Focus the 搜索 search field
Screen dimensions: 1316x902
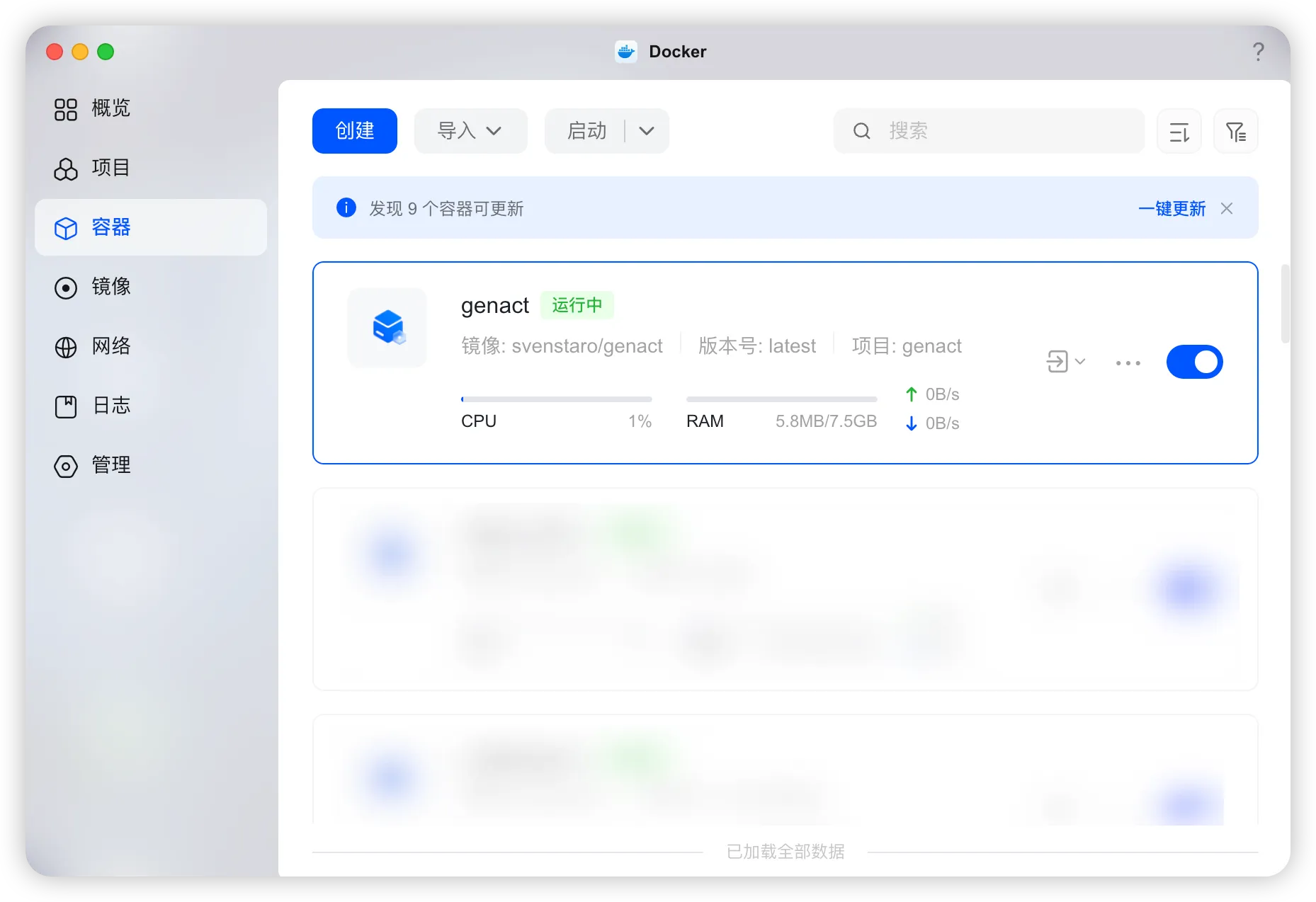[x=989, y=131]
